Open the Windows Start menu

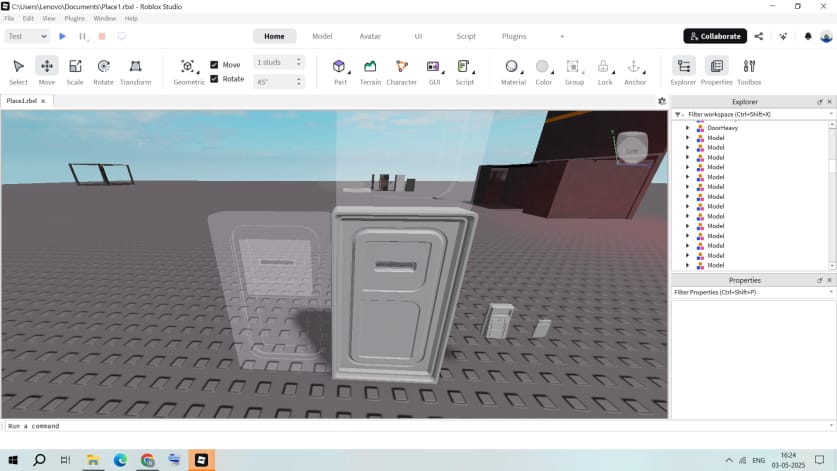[13, 460]
